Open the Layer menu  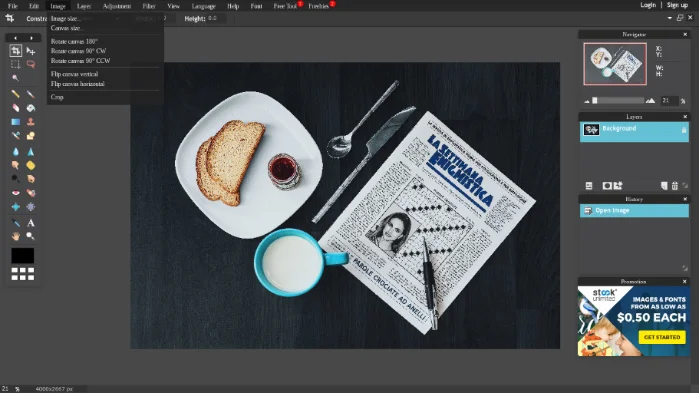point(83,6)
